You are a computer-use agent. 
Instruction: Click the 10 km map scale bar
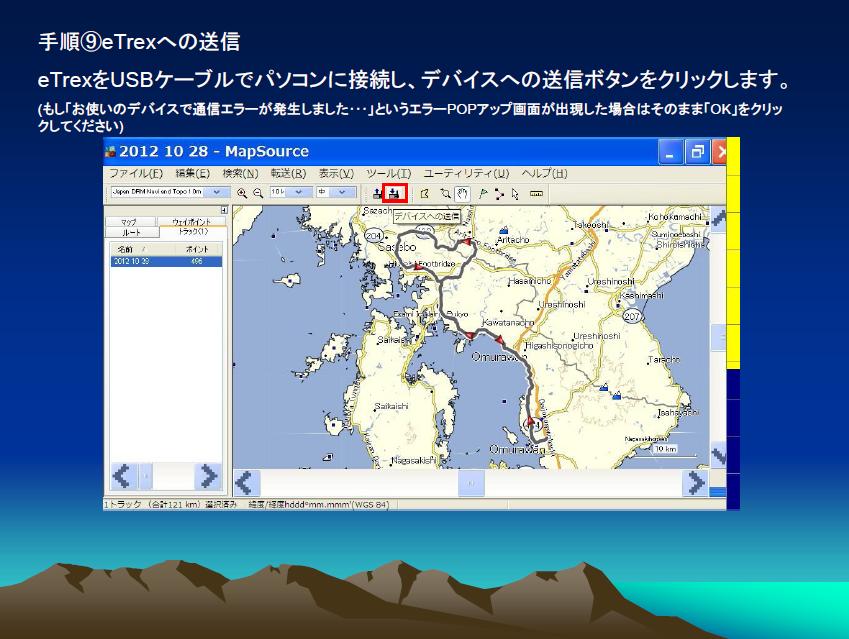point(666,451)
